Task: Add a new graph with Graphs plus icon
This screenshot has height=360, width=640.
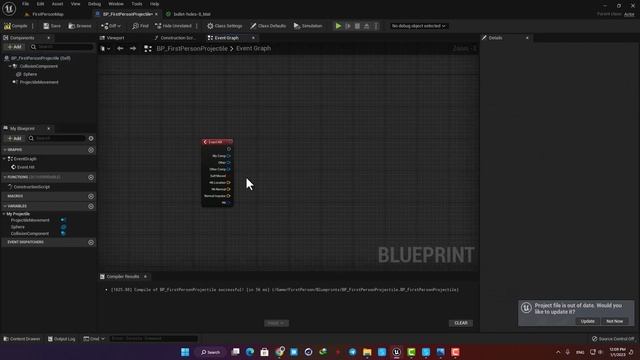Action: pos(91,150)
